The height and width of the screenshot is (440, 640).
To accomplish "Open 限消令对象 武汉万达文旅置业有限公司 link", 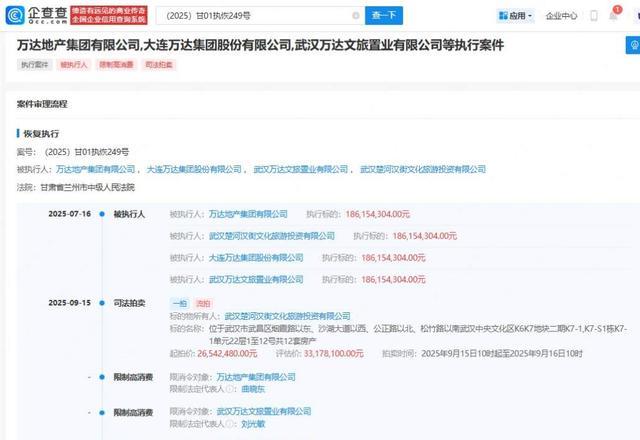I will [x=264, y=411].
